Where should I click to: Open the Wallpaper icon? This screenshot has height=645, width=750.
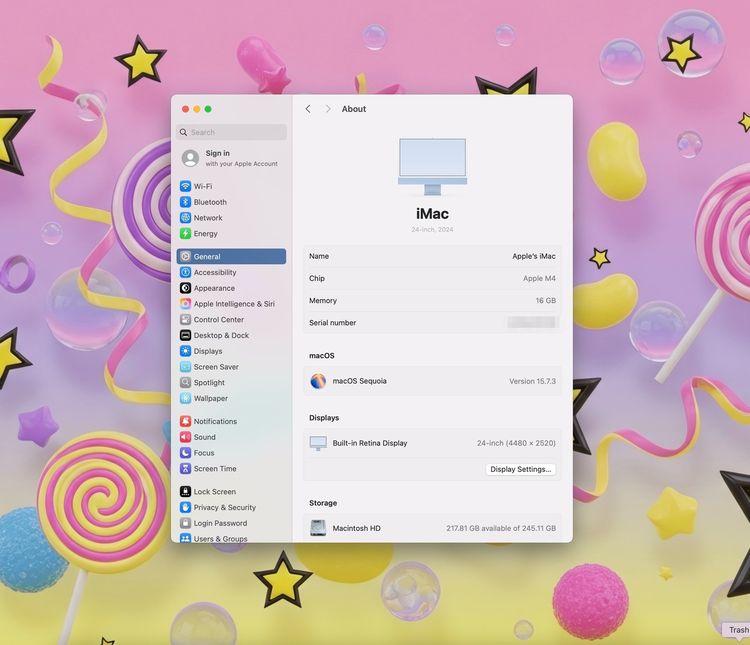pyautogui.click(x=186, y=398)
